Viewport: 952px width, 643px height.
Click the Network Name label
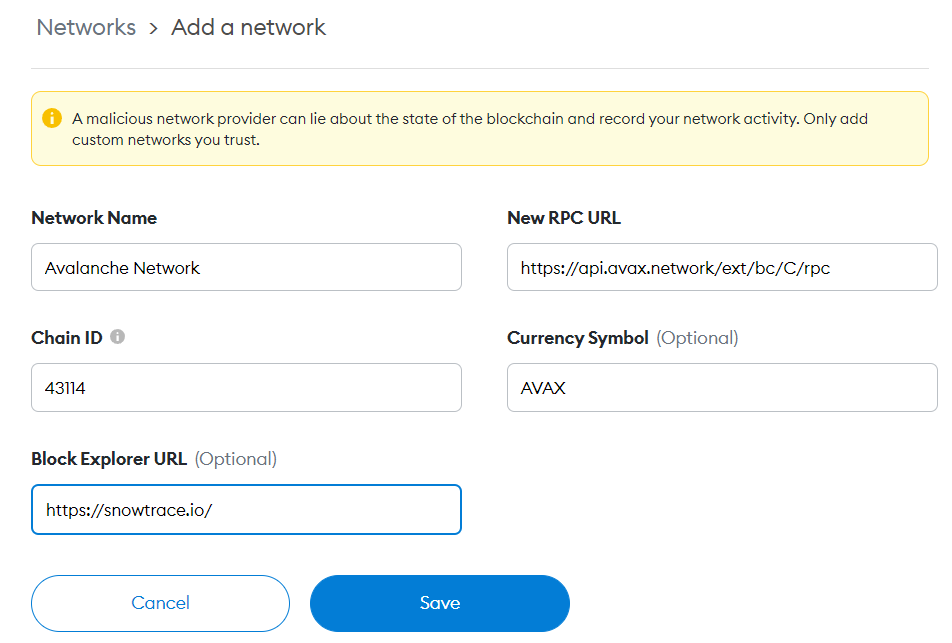point(94,218)
